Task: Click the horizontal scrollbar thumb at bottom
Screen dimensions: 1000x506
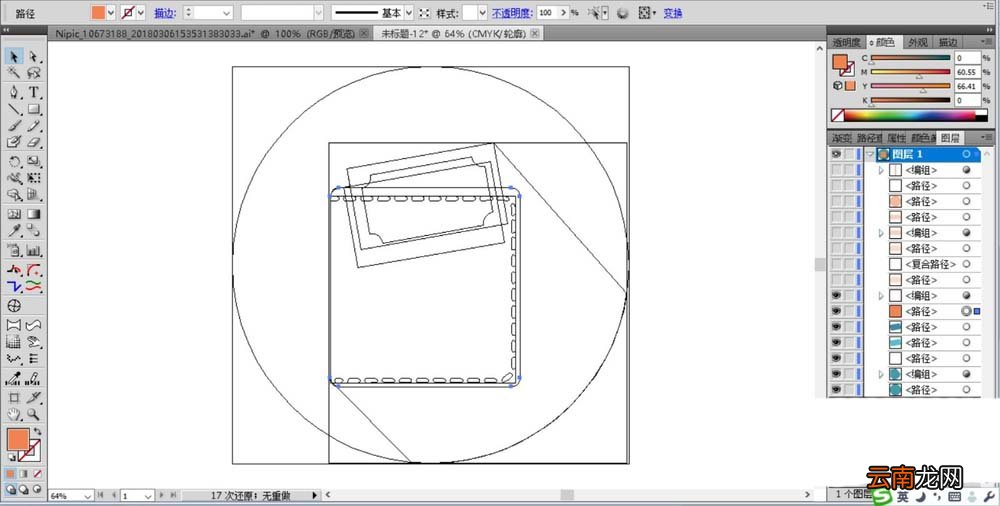Action: point(567,495)
